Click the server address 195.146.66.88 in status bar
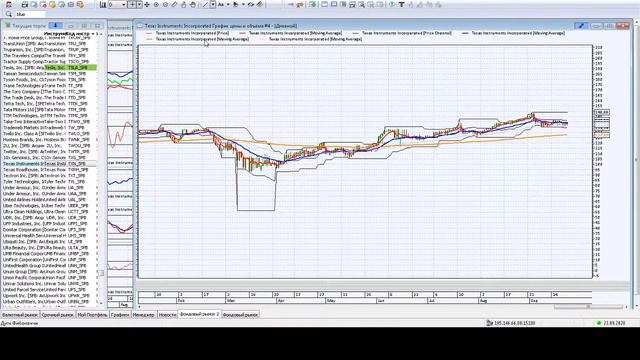 [514, 323]
